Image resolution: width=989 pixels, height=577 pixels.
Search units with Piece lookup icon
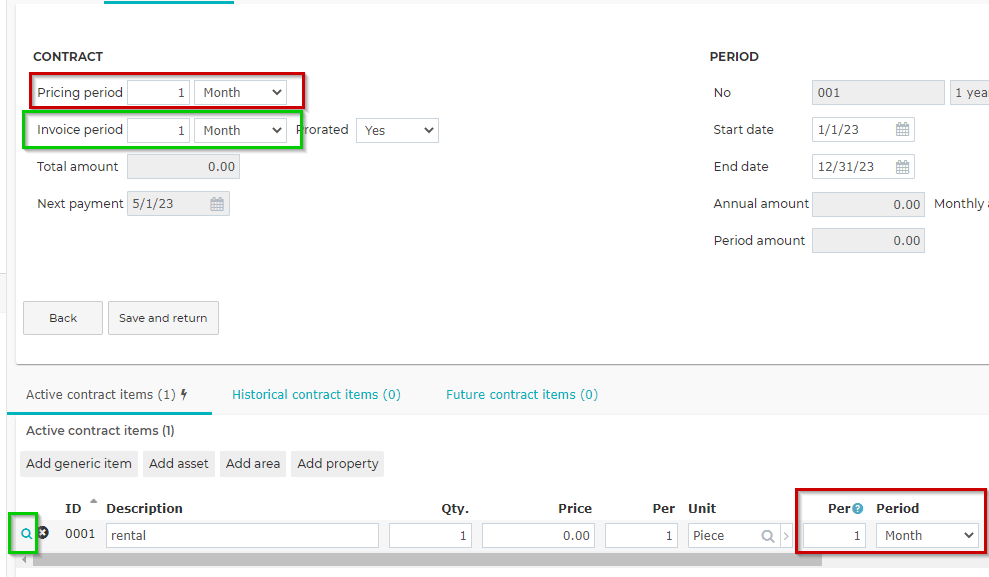pos(768,536)
